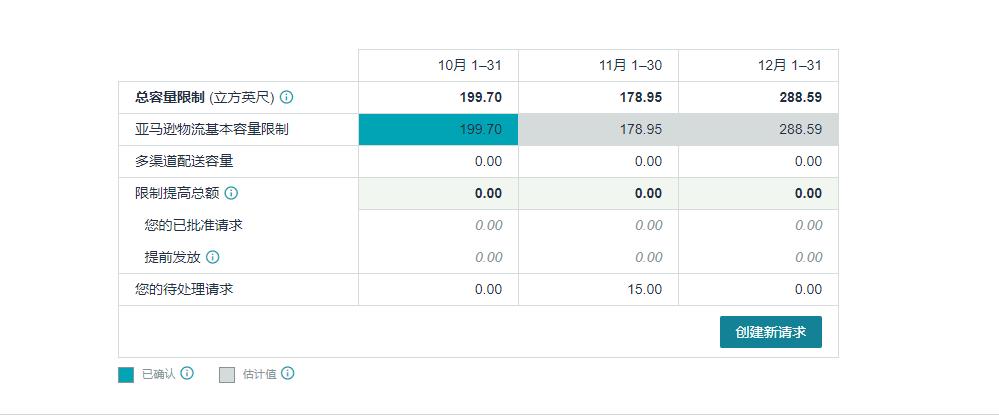Click info icon beside 总容量限制 (立方英尺)
The image size is (999, 415).
287,97
